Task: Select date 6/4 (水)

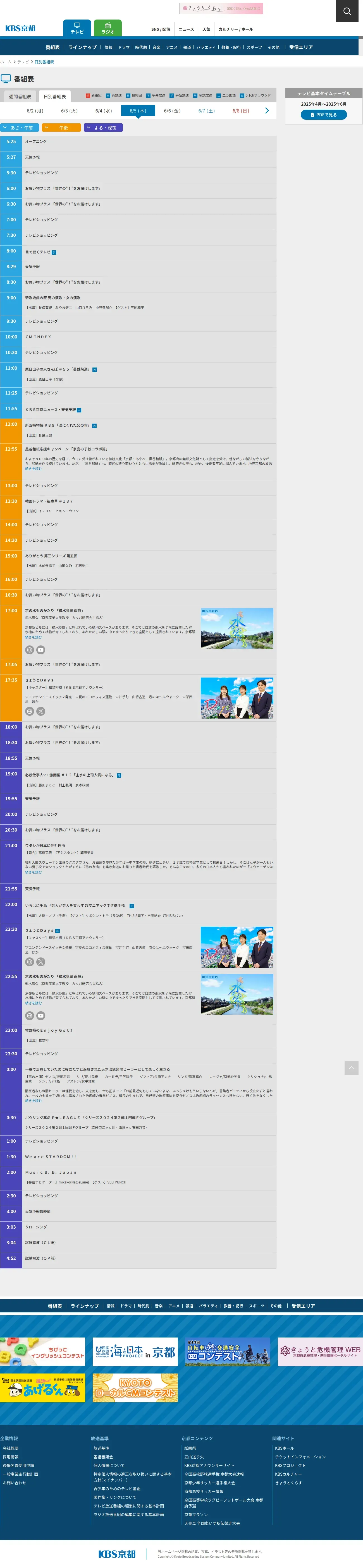Action: click(104, 111)
